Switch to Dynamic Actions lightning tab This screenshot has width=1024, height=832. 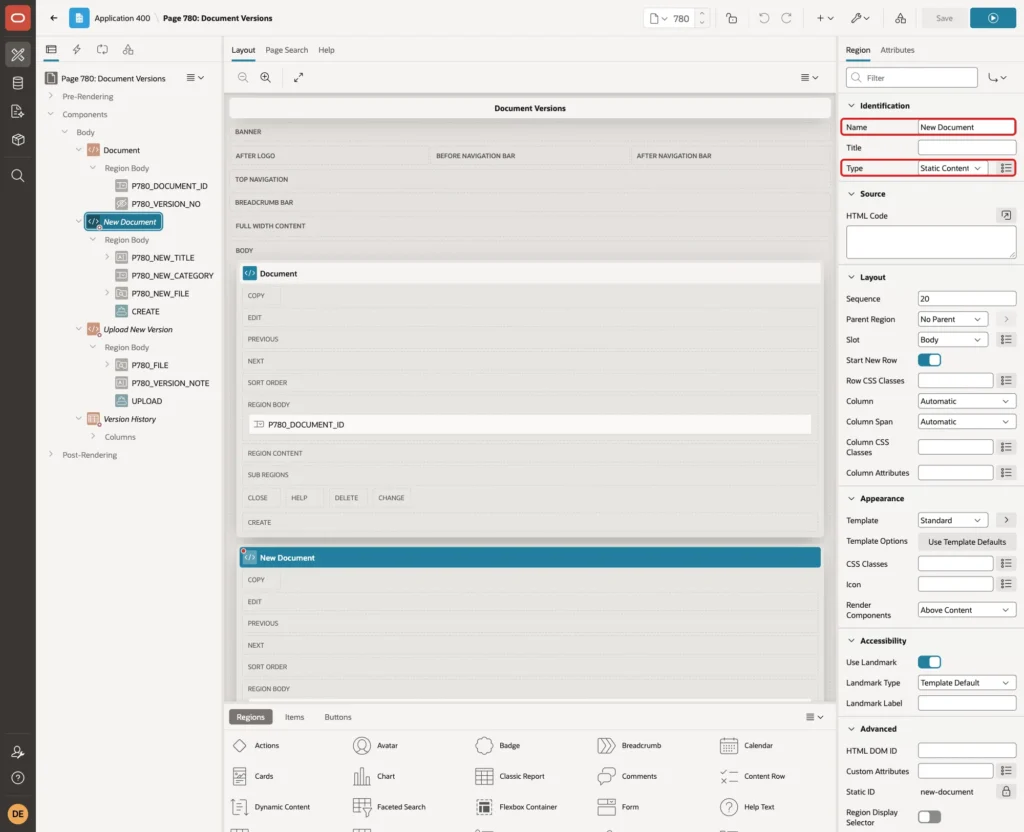(76, 50)
